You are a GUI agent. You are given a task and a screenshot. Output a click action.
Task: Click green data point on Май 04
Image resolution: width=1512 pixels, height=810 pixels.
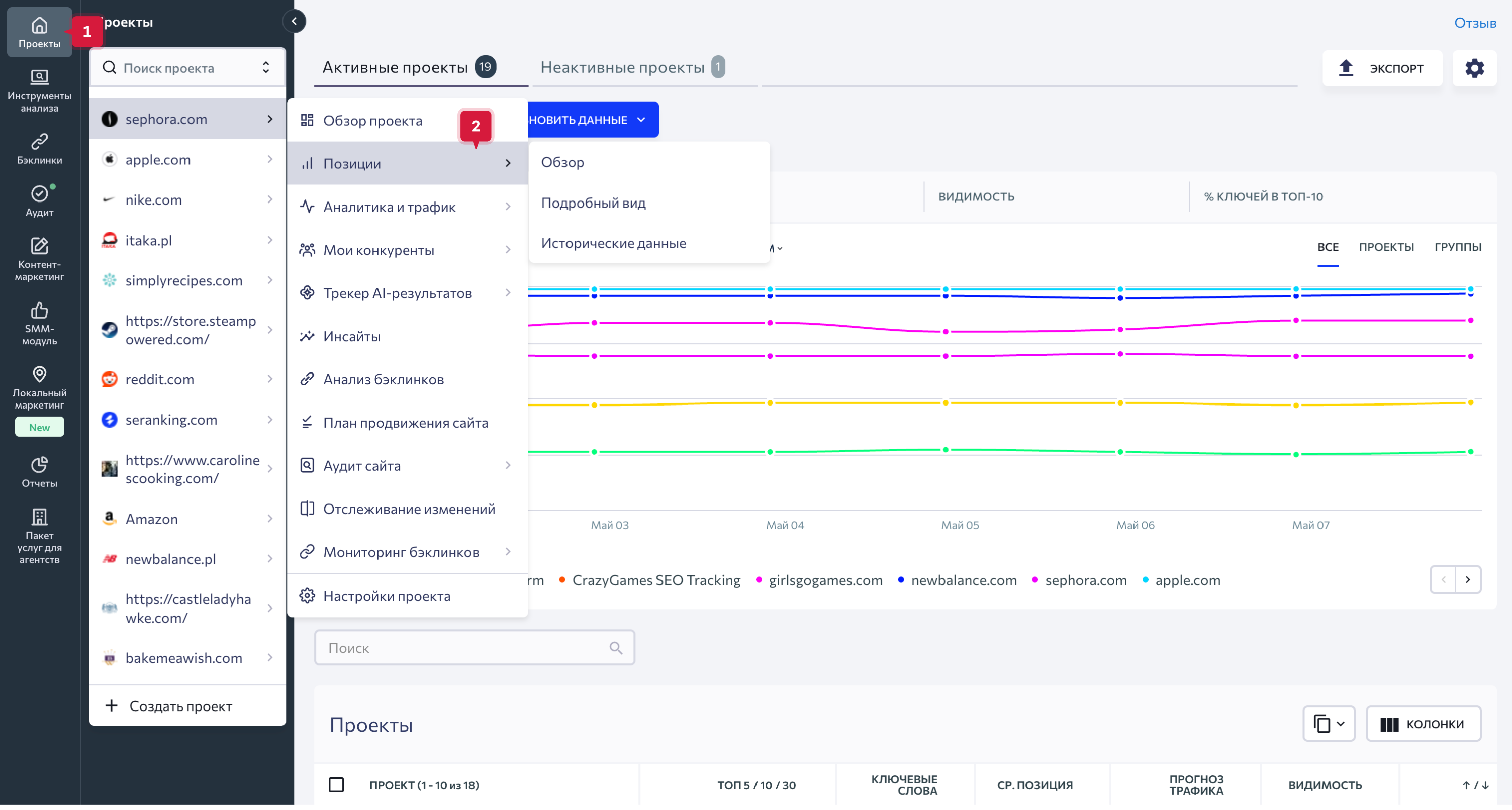click(x=770, y=451)
